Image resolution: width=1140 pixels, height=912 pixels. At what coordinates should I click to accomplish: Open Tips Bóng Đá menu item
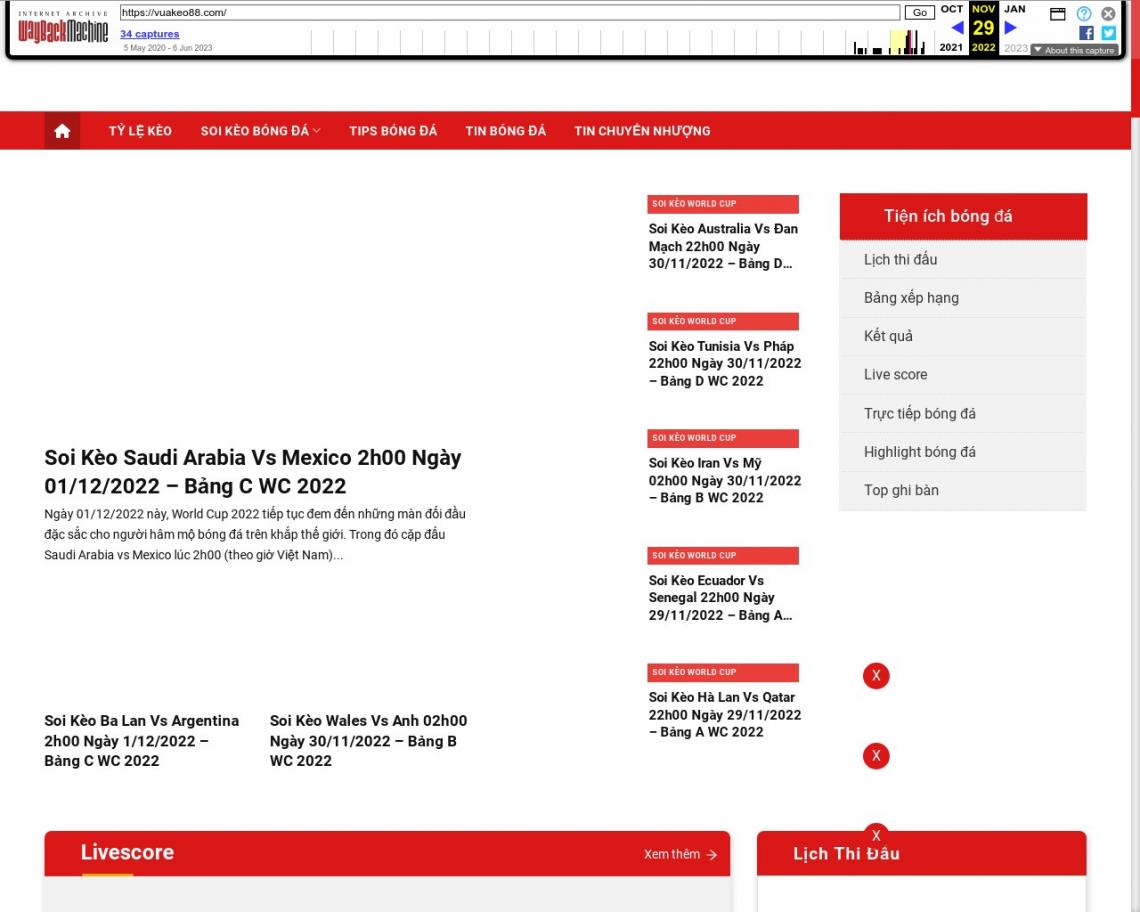[393, 131]
